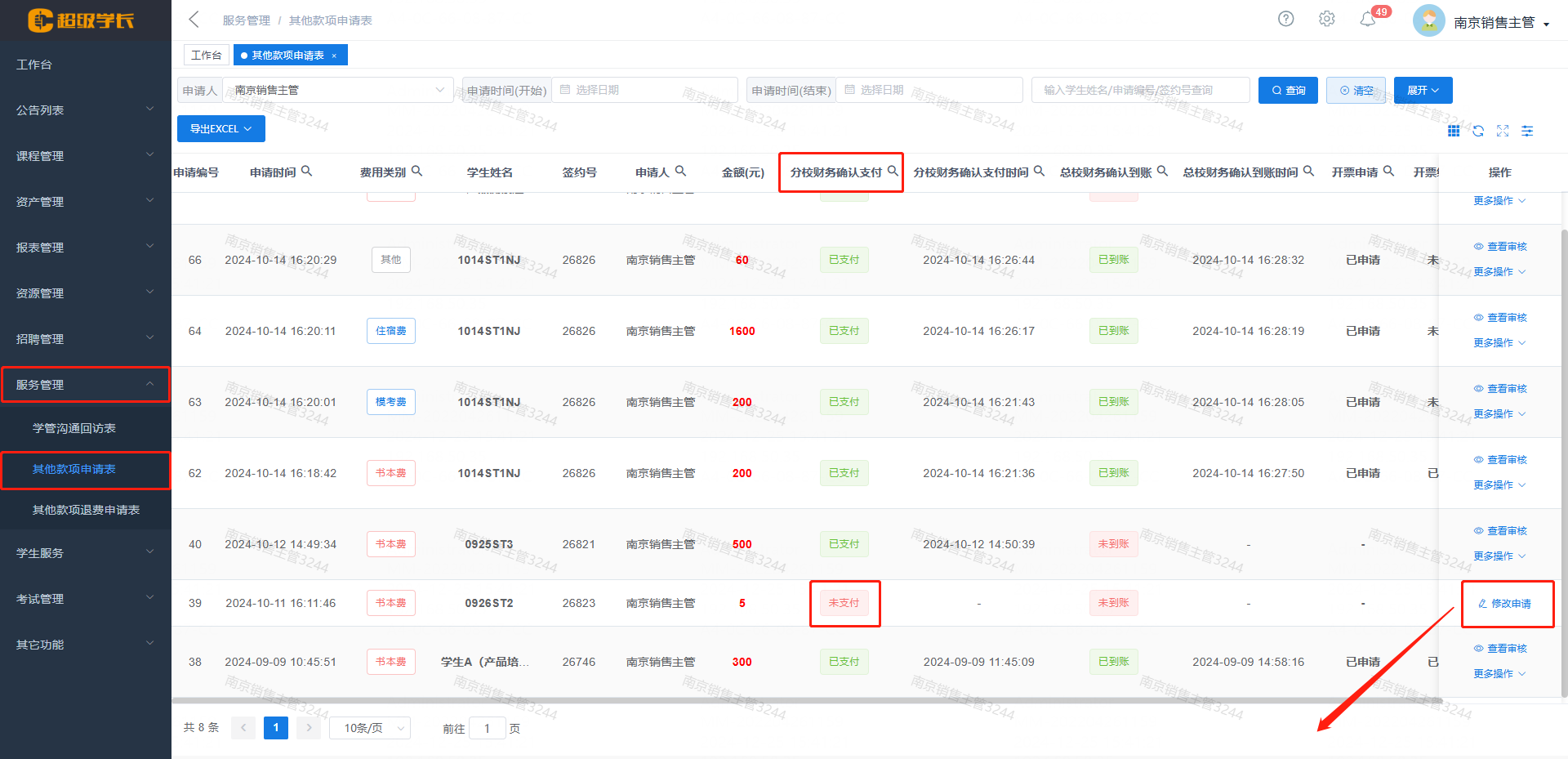Open the column settings sliders icon
The height and width of the screenshot is (759, 1568).
coord(1527,131)
